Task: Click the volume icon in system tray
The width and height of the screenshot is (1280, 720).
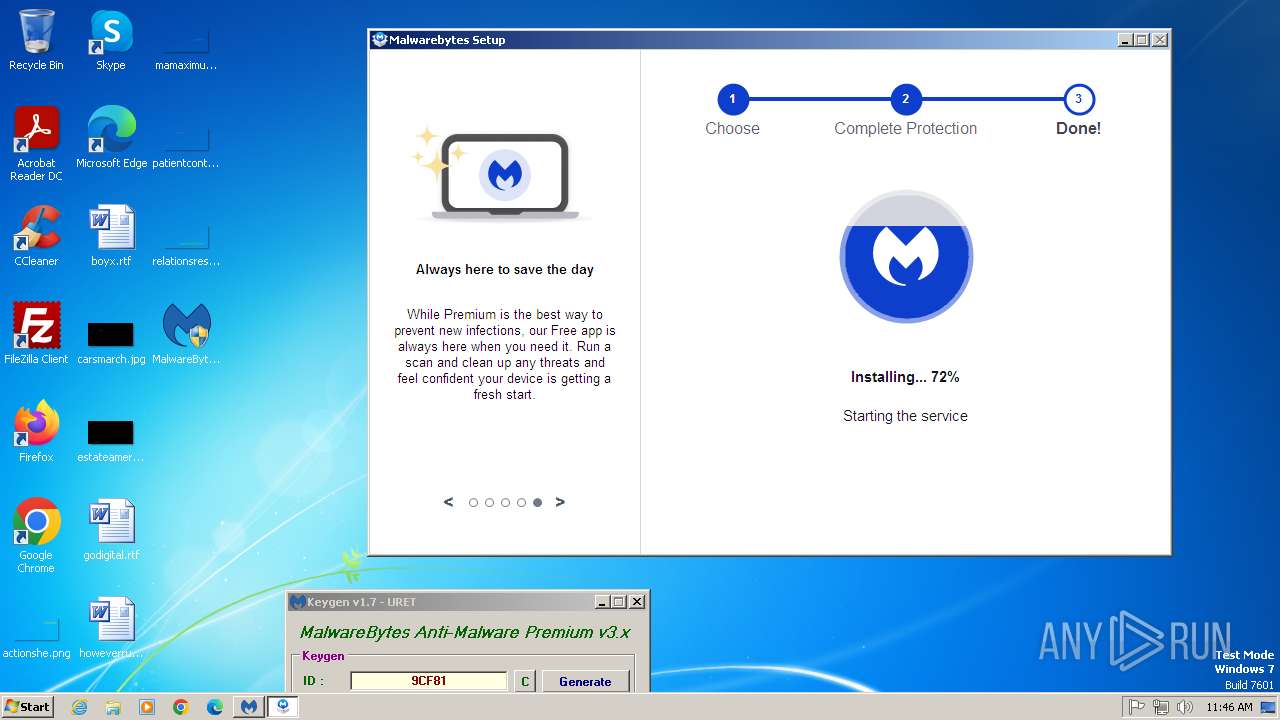Action: coord(1185,707)
